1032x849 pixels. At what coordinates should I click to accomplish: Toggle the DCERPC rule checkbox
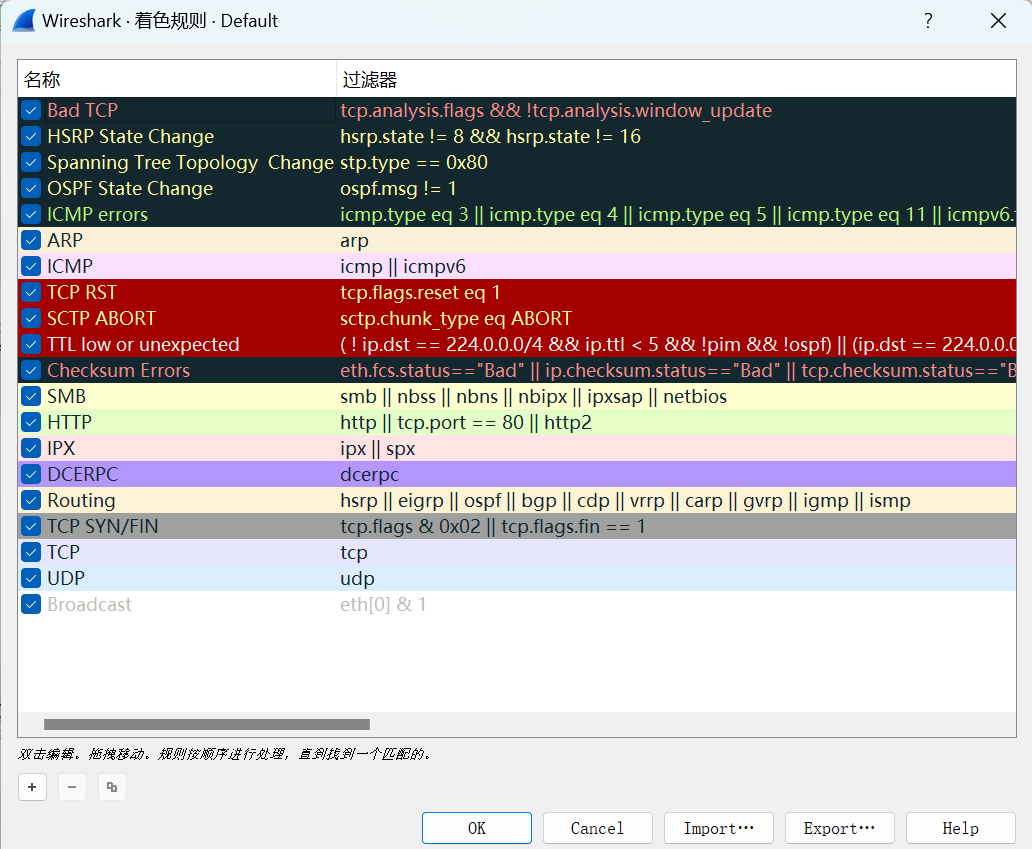tap(31, 474)
